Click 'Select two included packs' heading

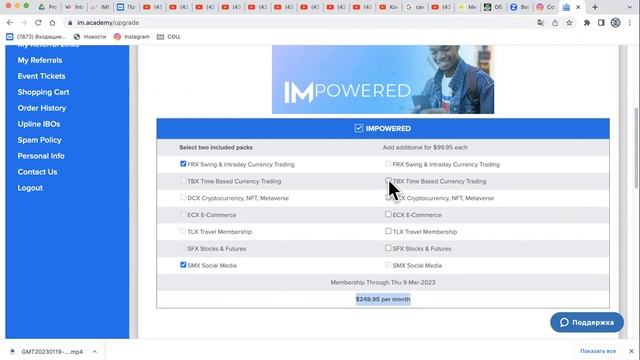click(x=216, y=147)
